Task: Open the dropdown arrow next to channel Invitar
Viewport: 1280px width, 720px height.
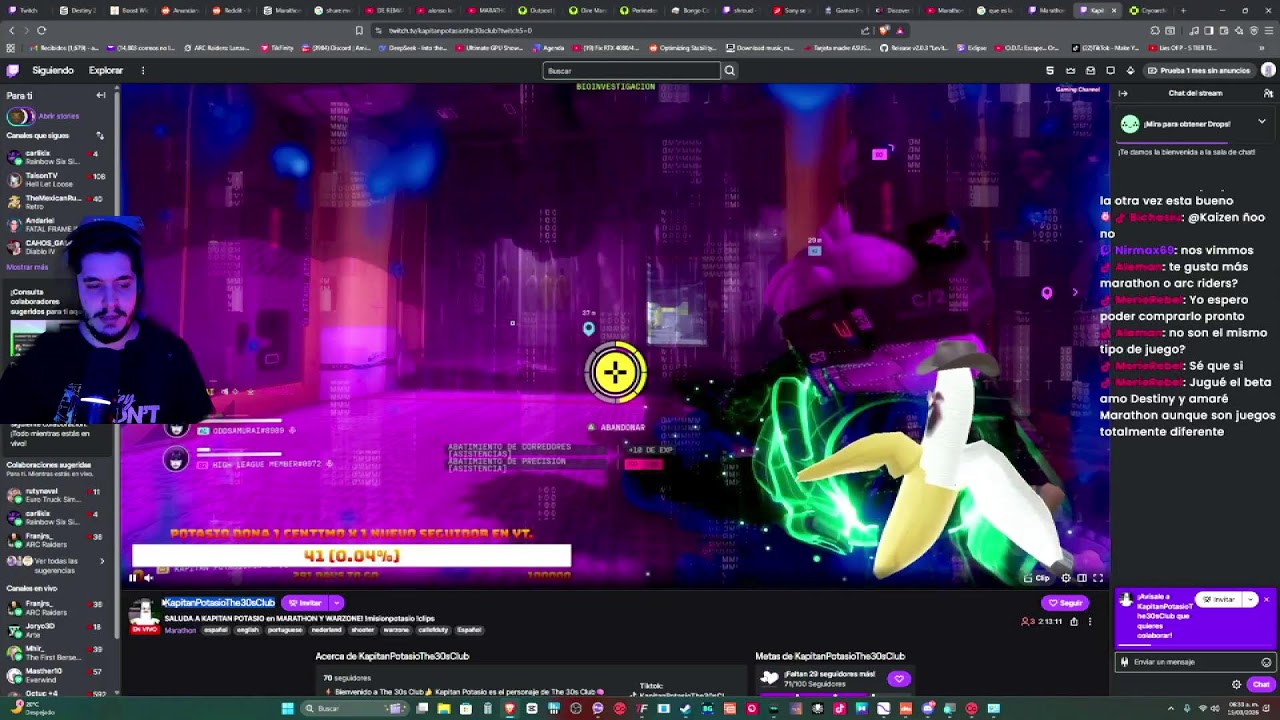Action: coord(337,603)
